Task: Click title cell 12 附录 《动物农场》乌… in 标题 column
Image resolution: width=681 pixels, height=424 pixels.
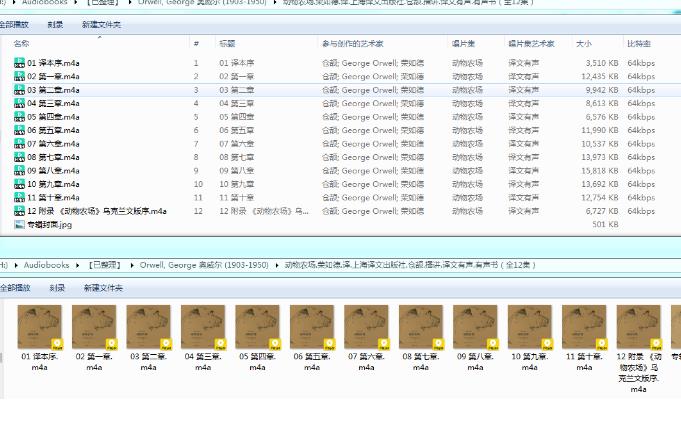Action: pos(264,211)
